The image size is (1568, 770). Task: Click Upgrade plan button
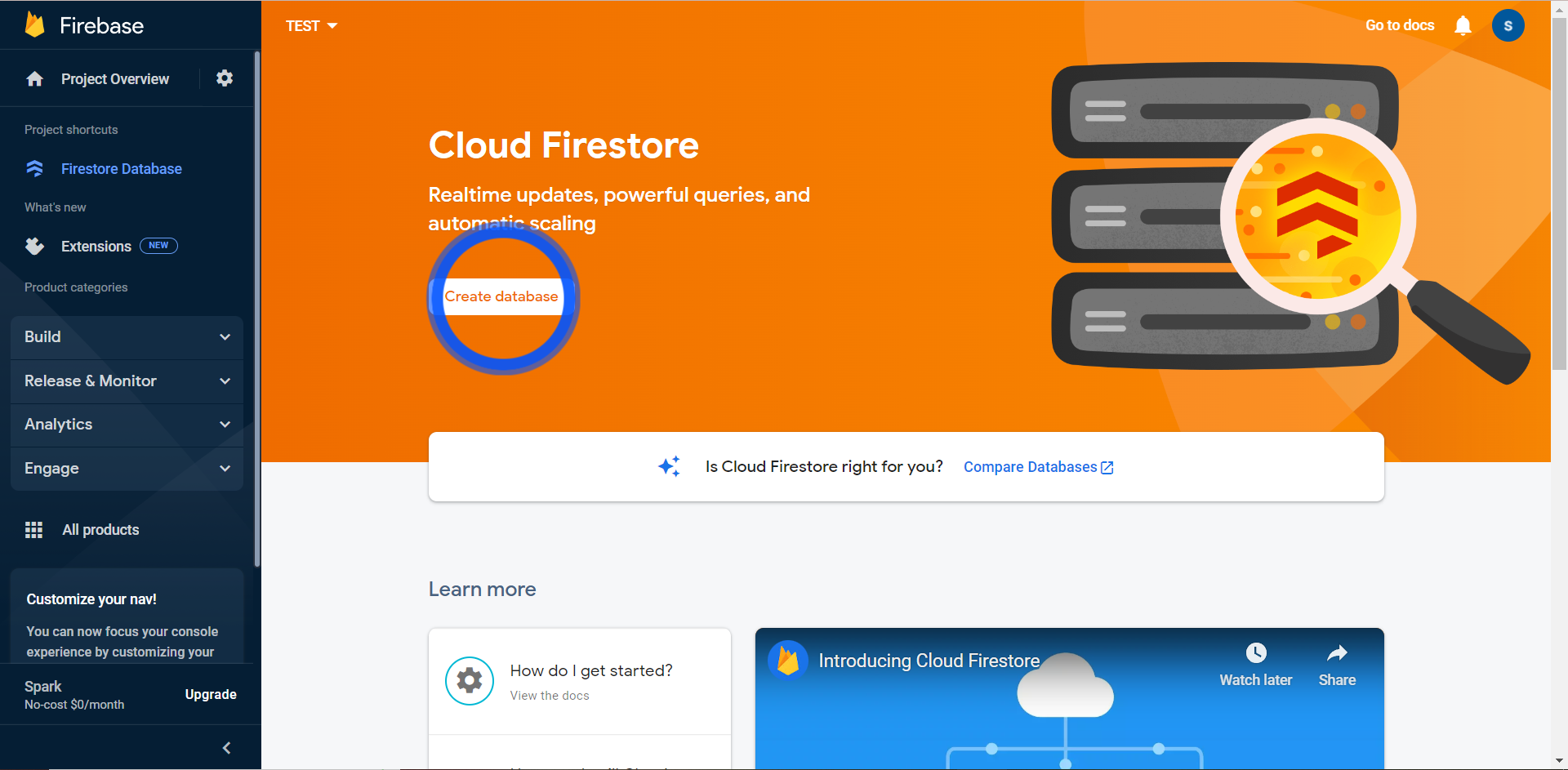pyautogui.click(x=211, y=694)
